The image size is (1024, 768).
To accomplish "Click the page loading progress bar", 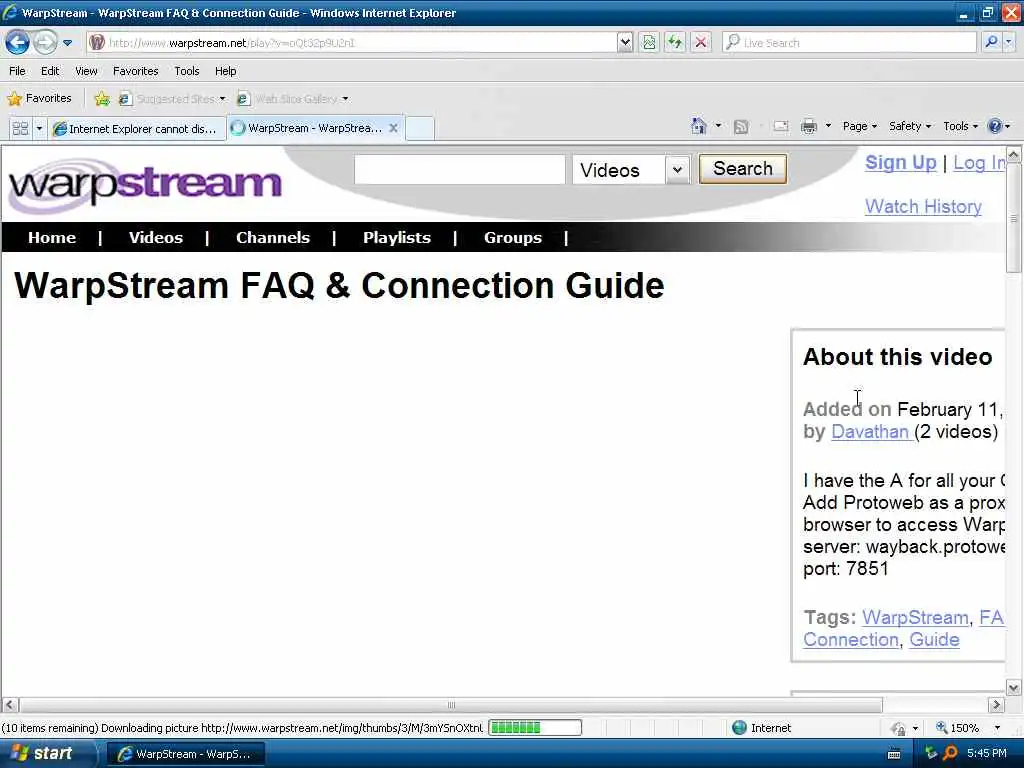I will [x=535, y=728].
